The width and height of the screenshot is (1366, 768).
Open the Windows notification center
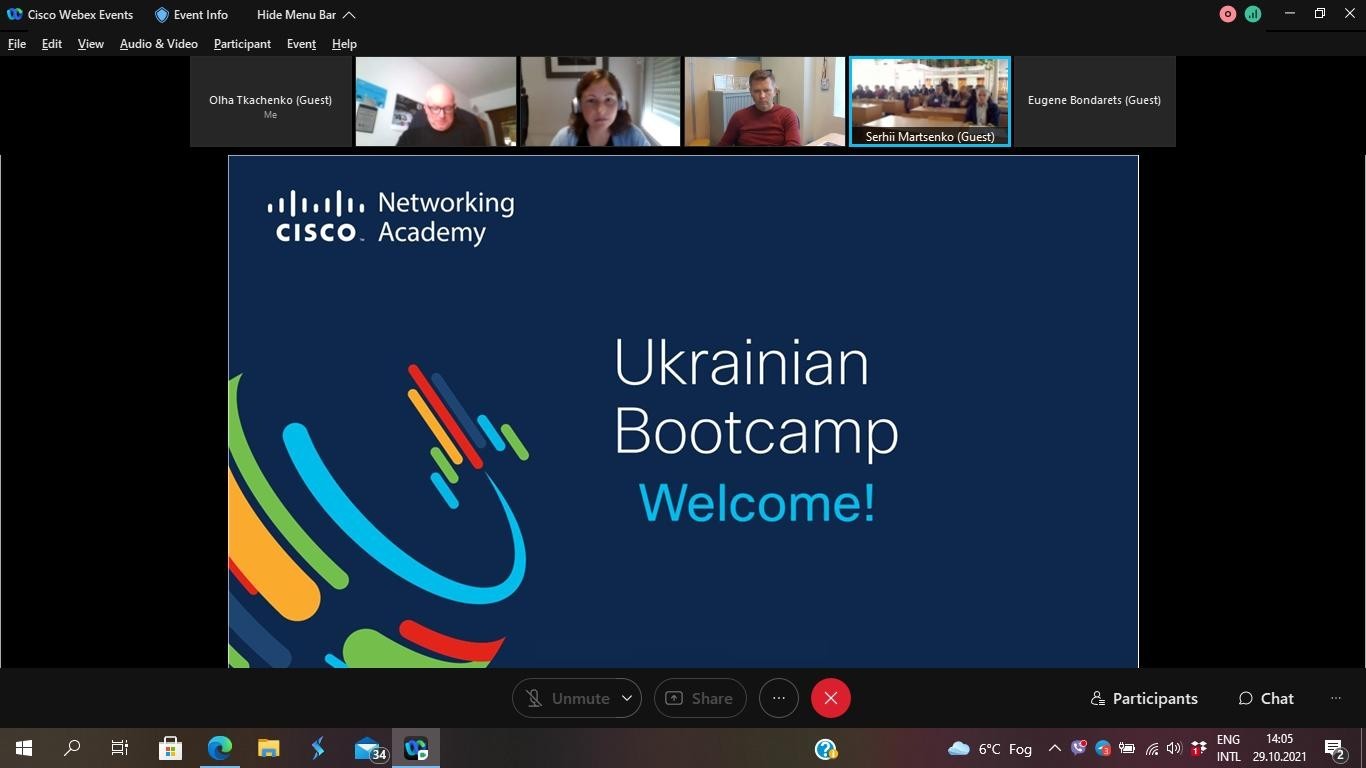(1335, 748)
